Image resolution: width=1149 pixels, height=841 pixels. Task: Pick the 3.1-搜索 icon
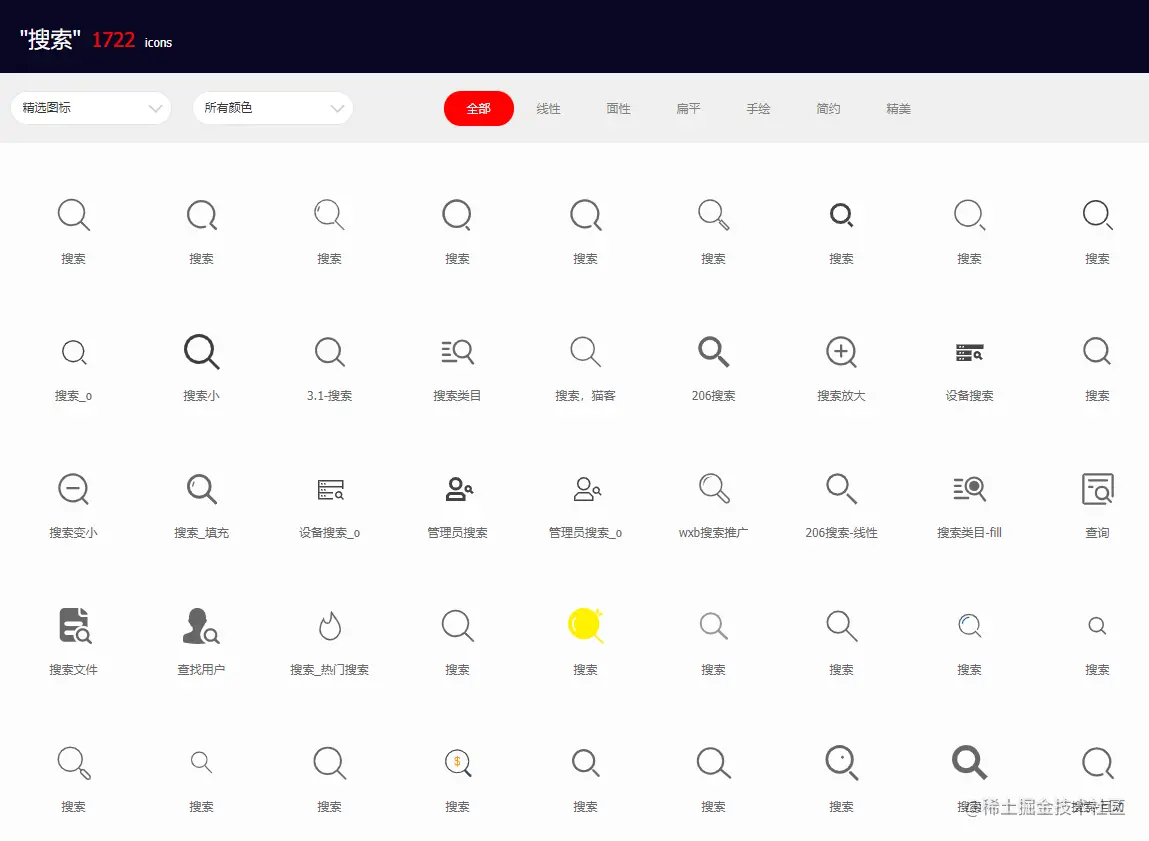pos(330,352)
